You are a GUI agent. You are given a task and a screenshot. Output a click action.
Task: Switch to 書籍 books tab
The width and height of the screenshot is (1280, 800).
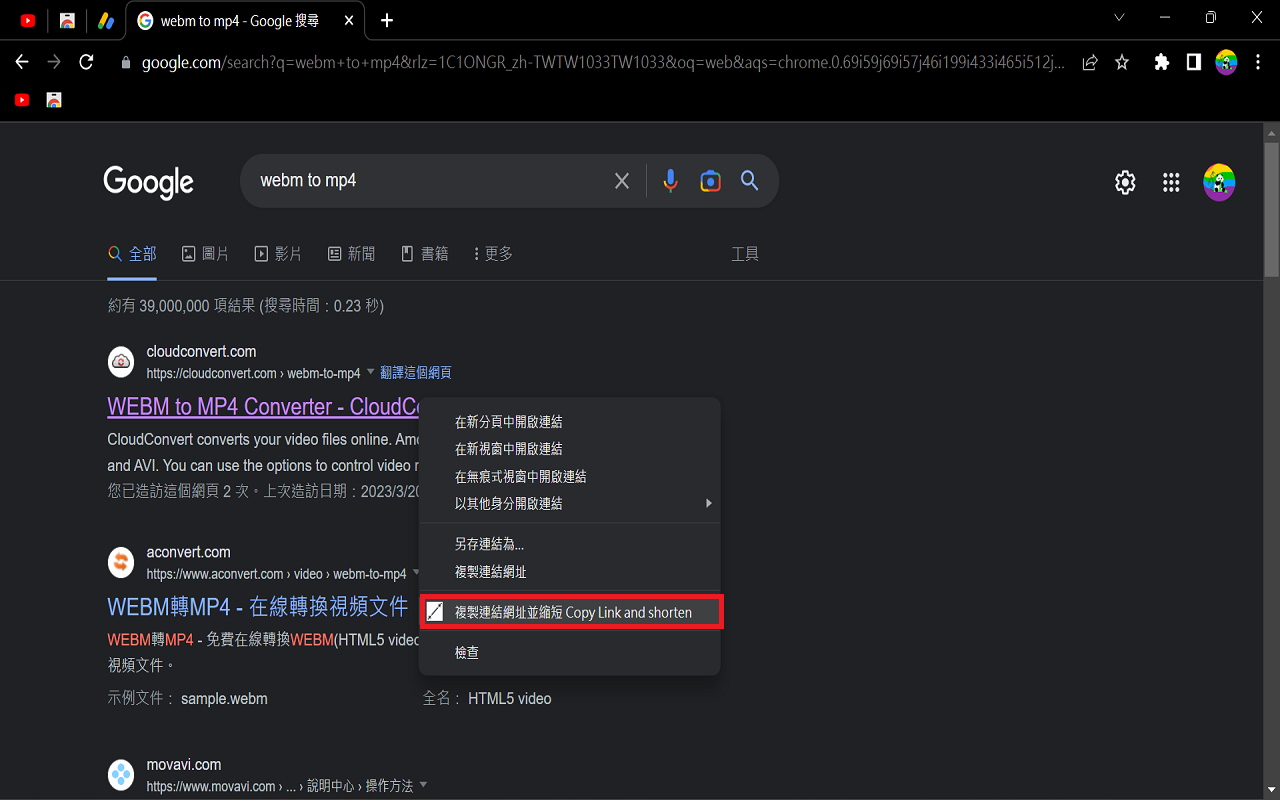pos(424,254)
